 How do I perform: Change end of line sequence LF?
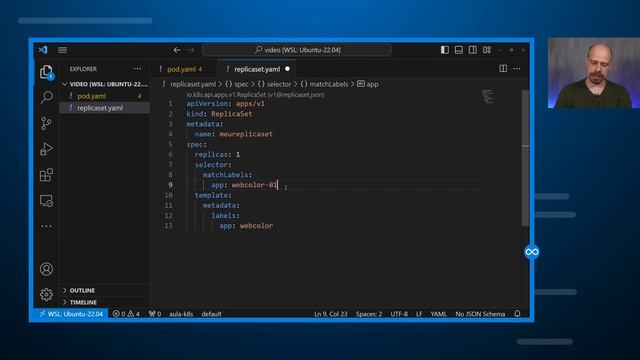click(419, 313)
